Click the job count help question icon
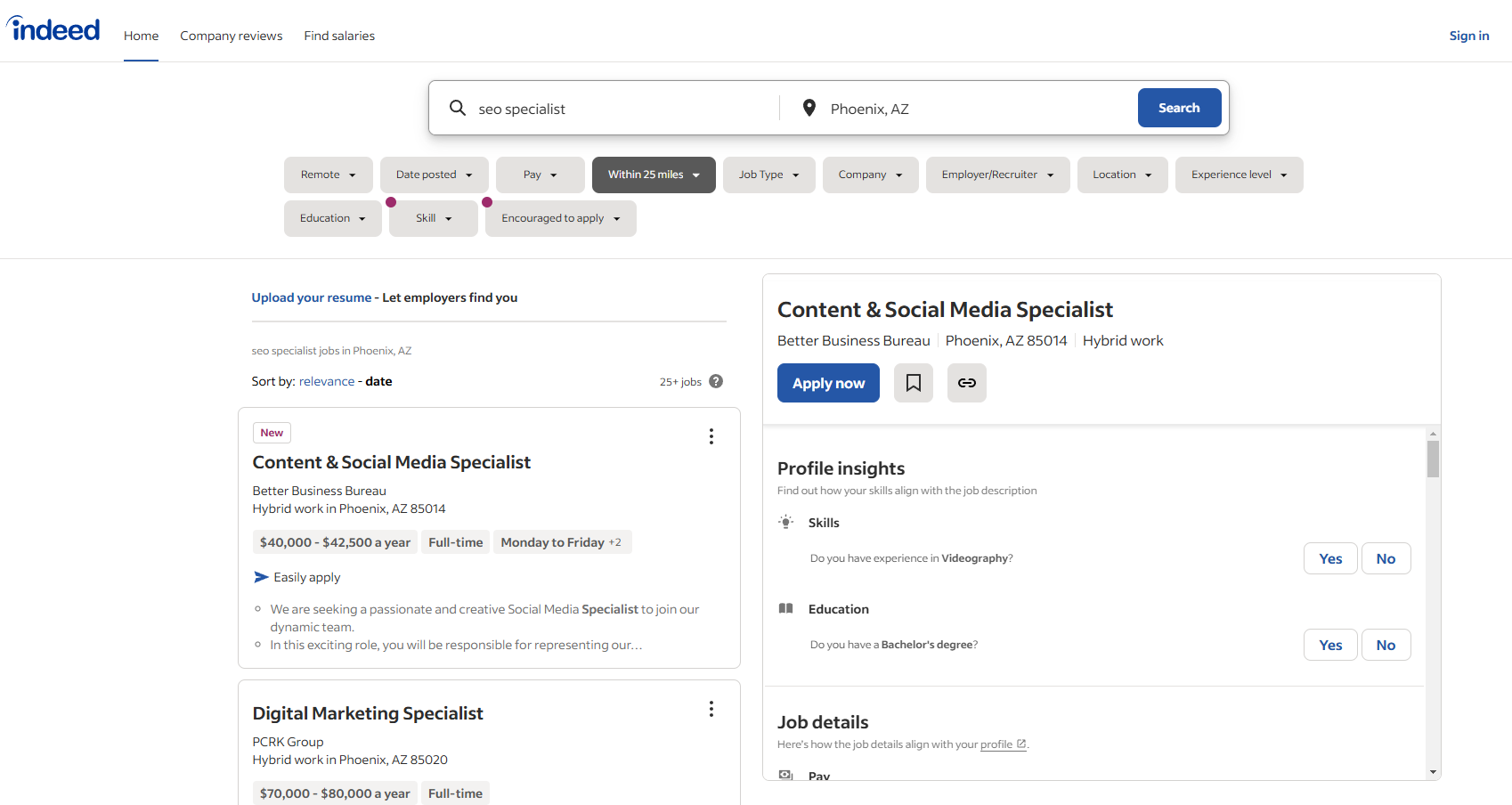Screen dimensions: 1512x805 tap(716, 381)
